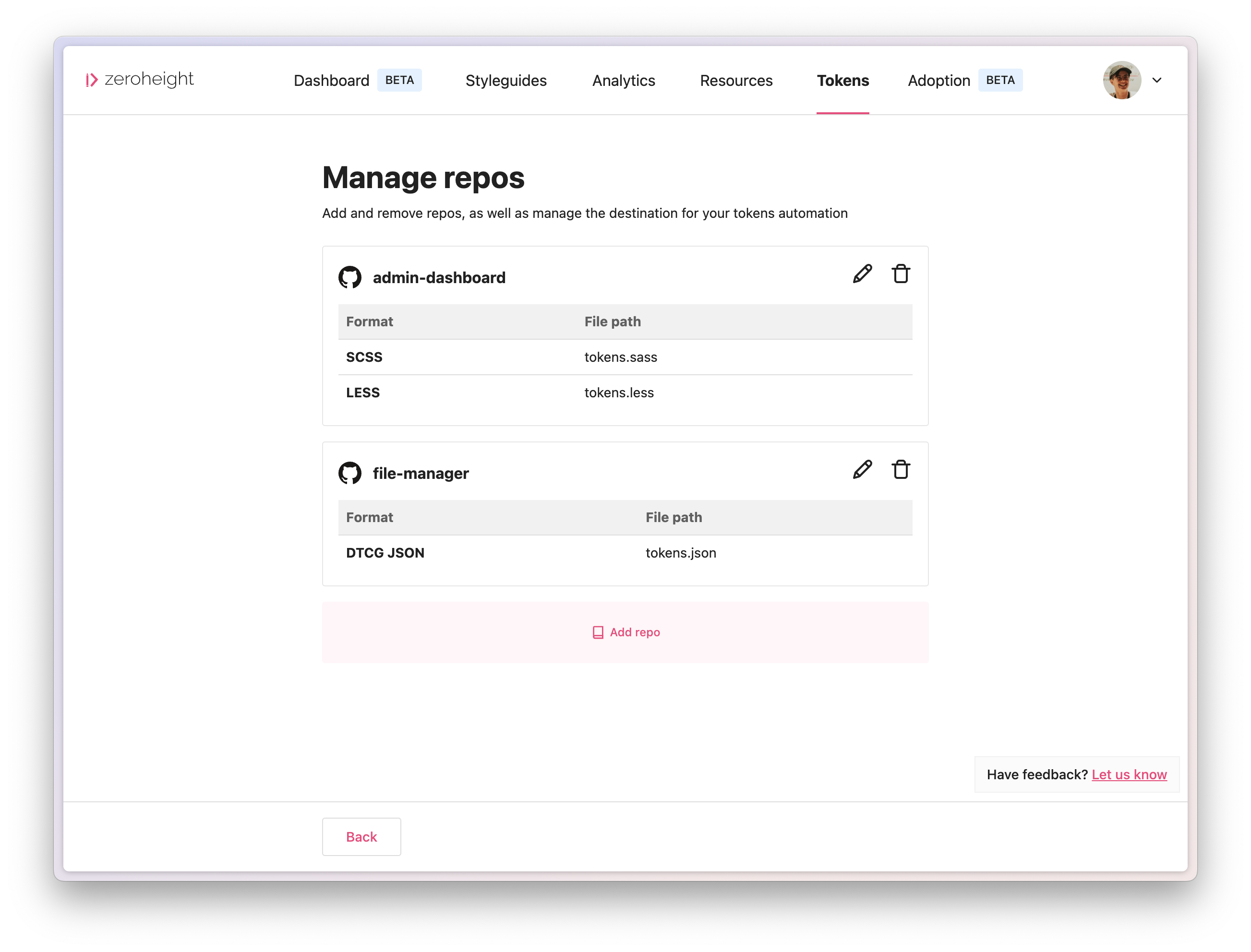Click the Manage repos heading
The image size is (1251, 952).
coord(423,178)
